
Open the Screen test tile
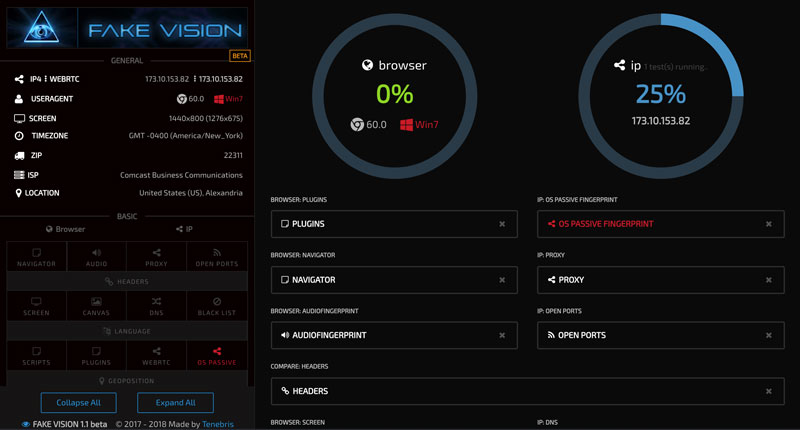pos(36,306)
